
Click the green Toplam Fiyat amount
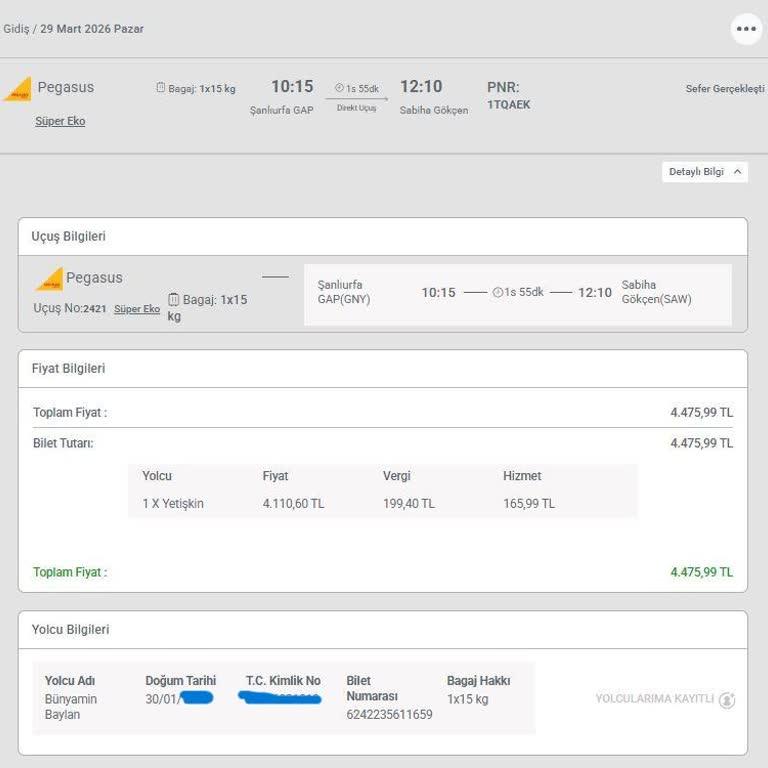click(701, 573)
